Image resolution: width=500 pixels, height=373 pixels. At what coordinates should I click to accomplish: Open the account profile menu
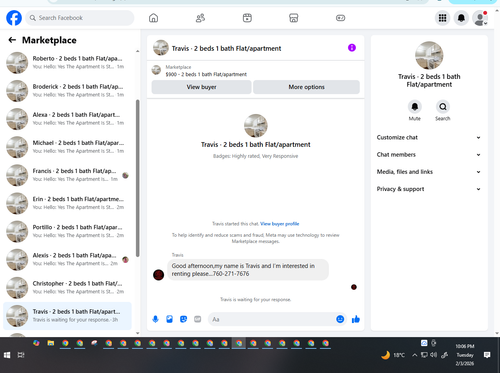click(x=480, y=18)
